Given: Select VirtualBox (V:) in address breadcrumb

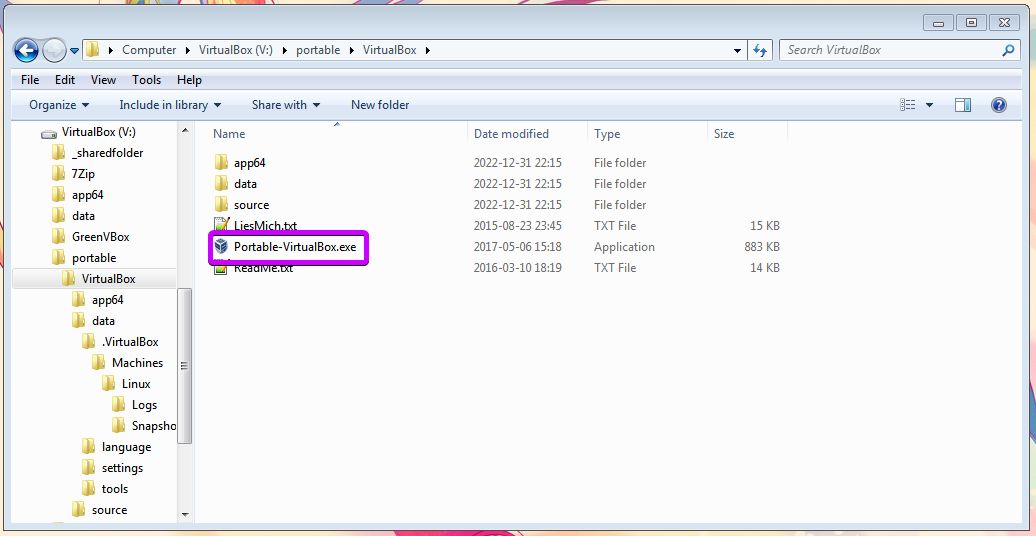Looking at the screenshot, I should 235,50.
